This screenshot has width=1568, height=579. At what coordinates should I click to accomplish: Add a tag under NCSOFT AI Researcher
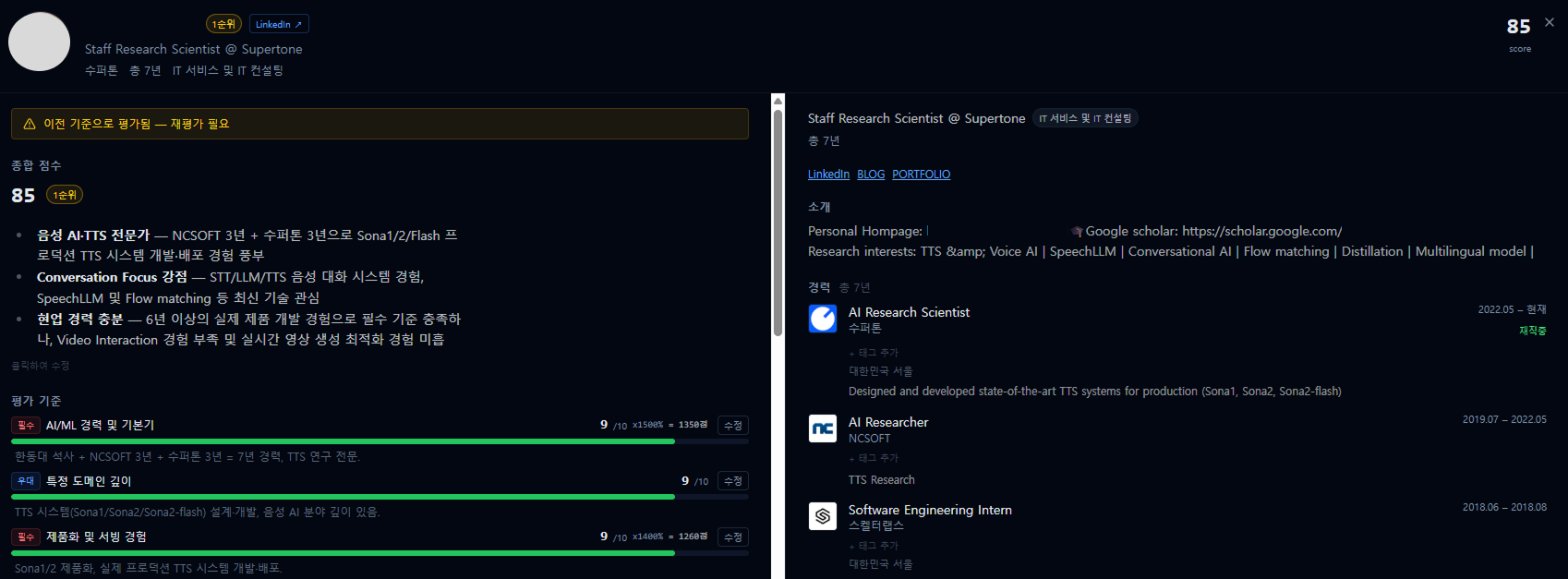coord(874,458)
